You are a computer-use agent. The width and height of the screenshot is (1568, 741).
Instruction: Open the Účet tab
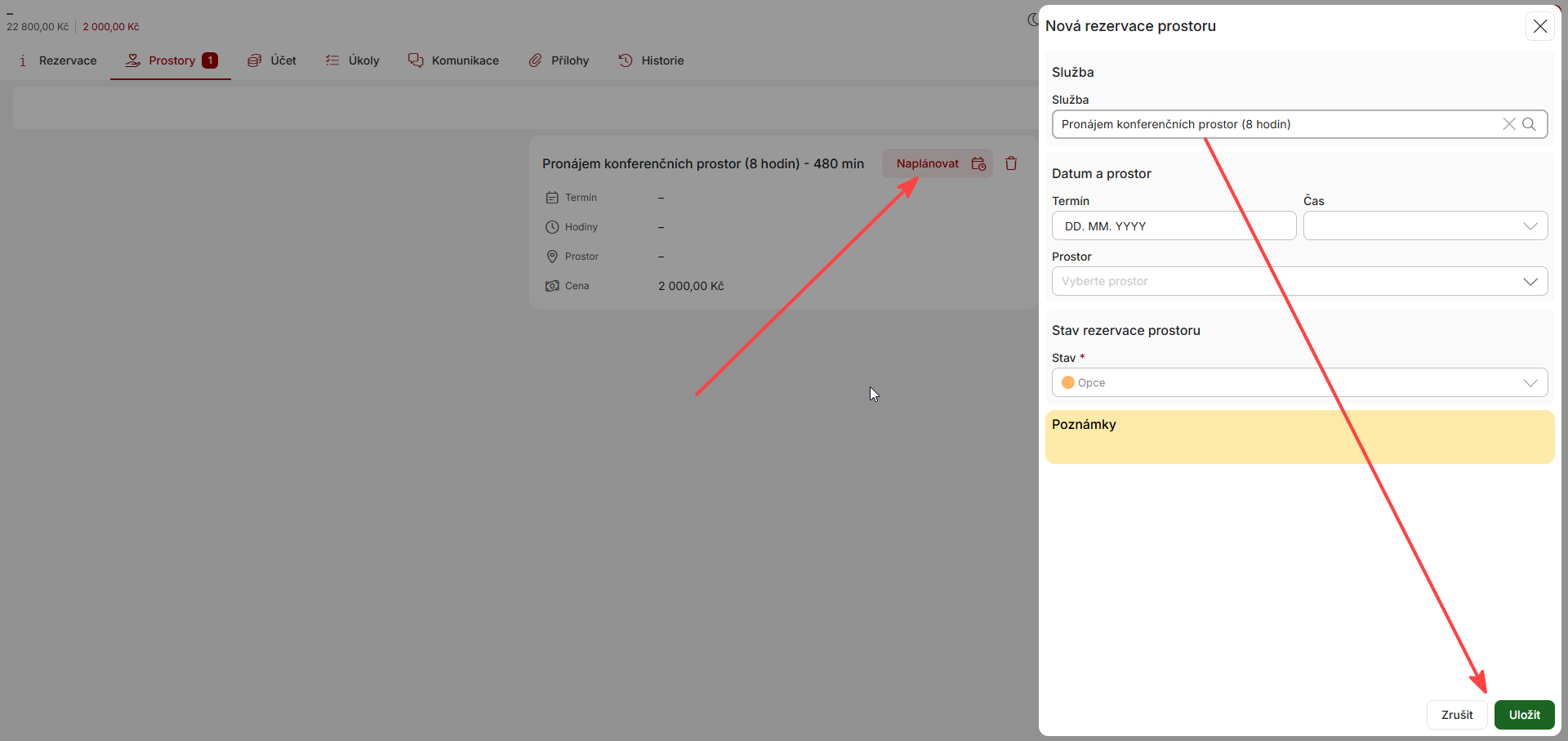(272, 60)
